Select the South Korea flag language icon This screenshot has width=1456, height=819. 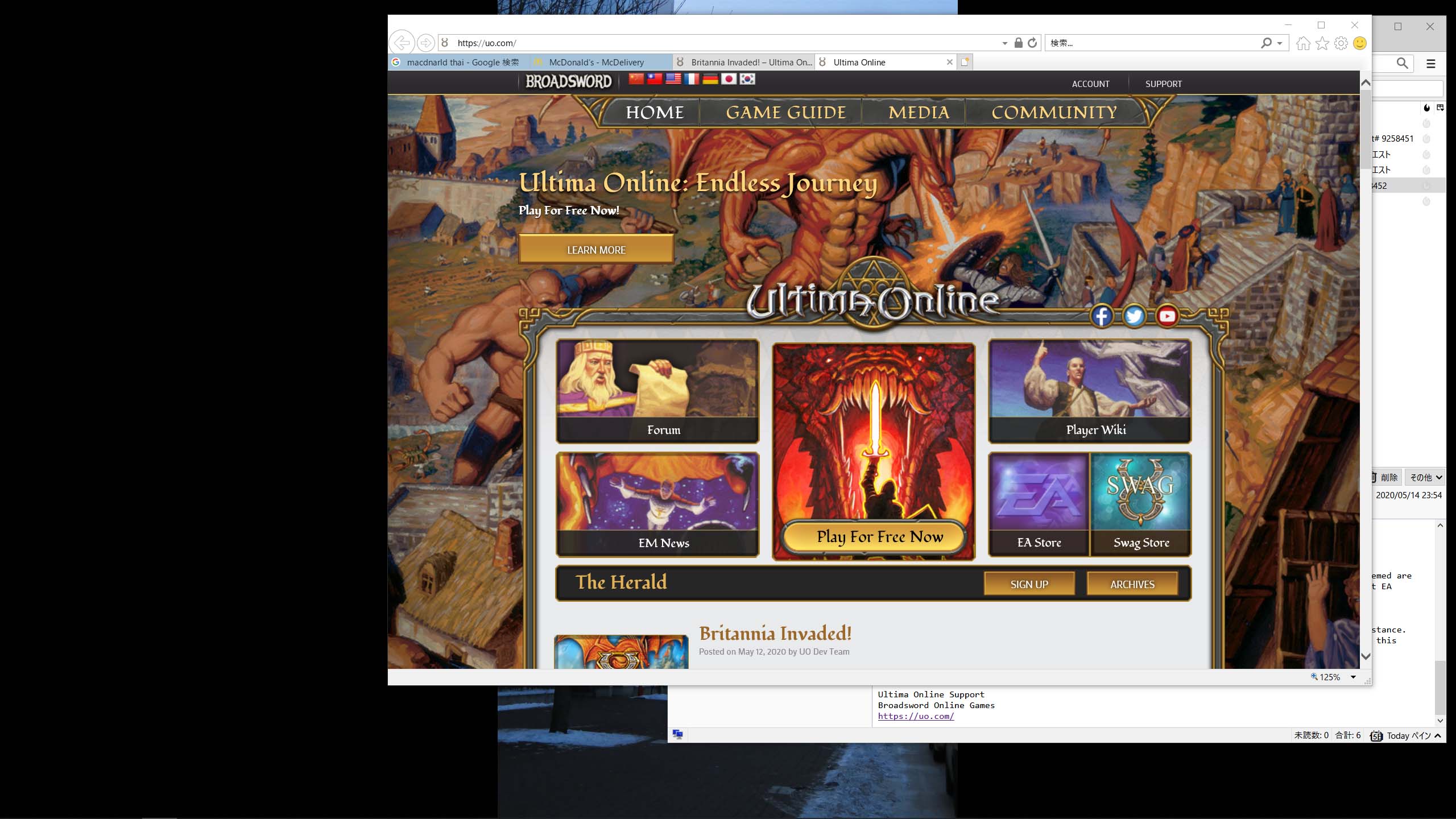(747, 78)
